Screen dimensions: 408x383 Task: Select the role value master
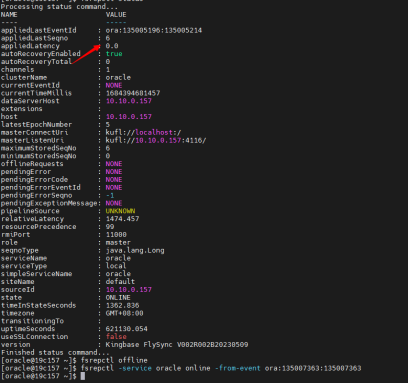coord(118,243)
